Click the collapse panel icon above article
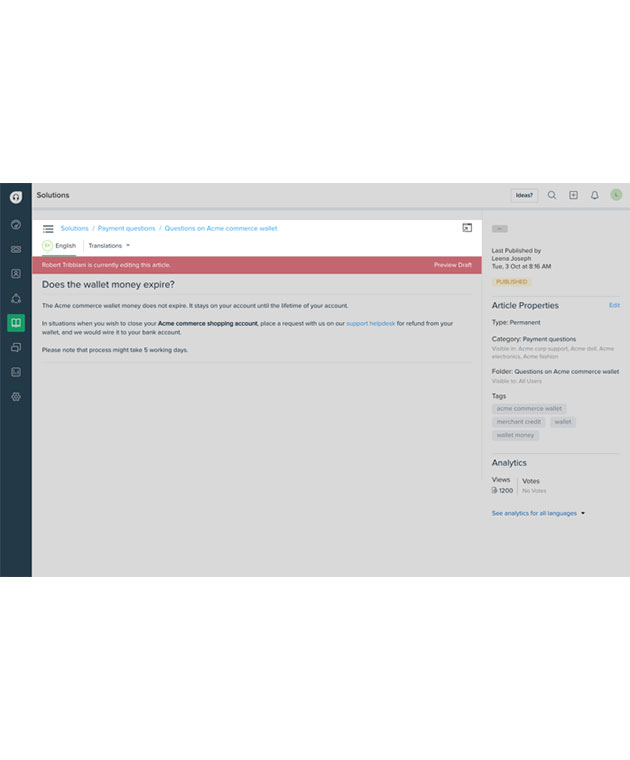Image resolution: width=630 pixels, height=760 pixels. tap(467, 228)
